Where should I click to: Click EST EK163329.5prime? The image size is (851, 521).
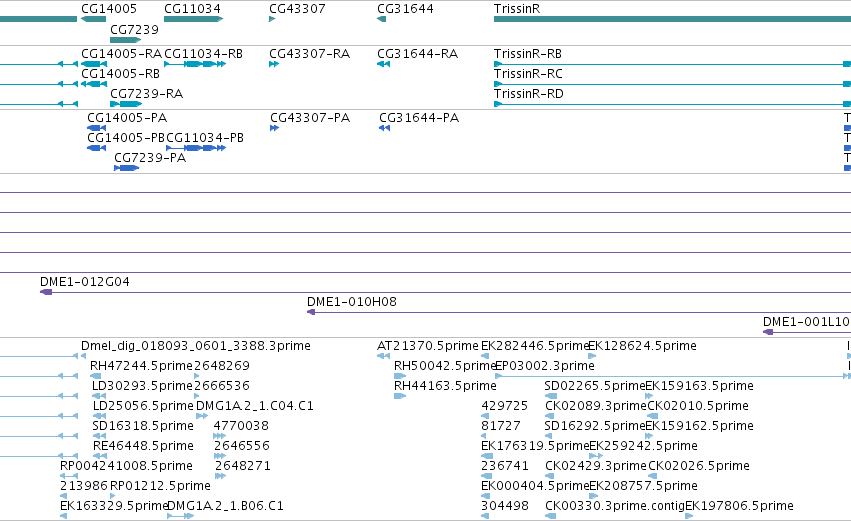[114, 506]
